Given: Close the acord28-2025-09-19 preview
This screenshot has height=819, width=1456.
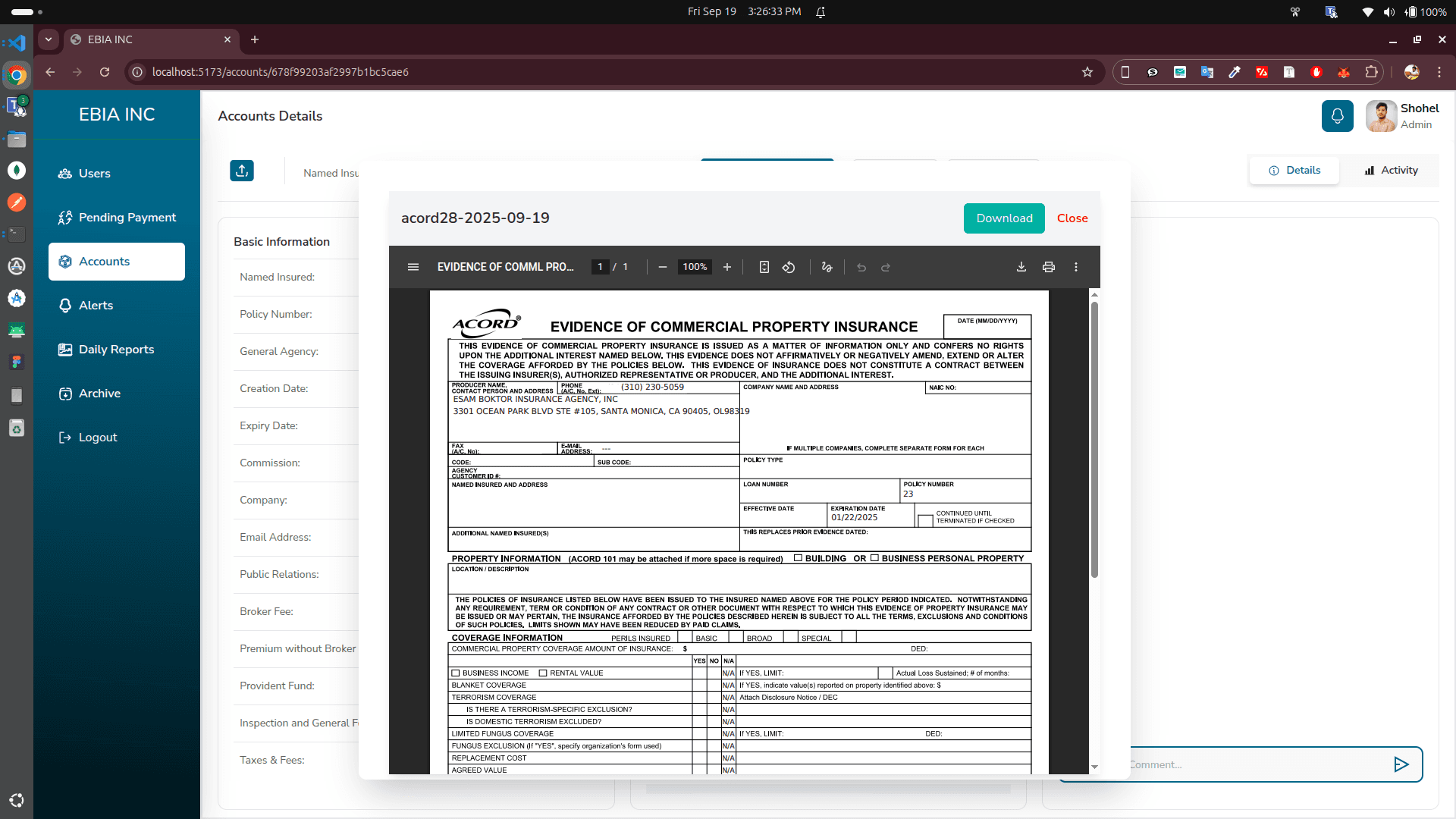Looking at the screenshot, I should click(x=1072, y=218).
